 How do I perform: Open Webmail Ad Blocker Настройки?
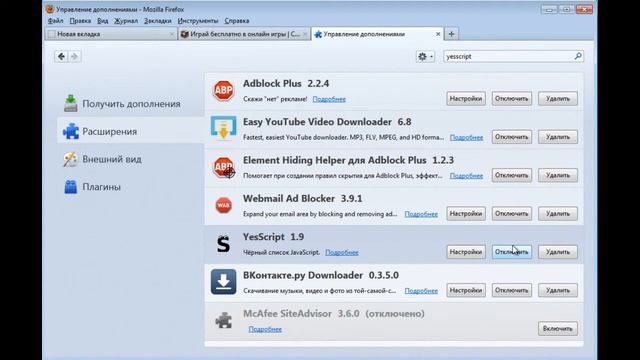coord(466,213)
